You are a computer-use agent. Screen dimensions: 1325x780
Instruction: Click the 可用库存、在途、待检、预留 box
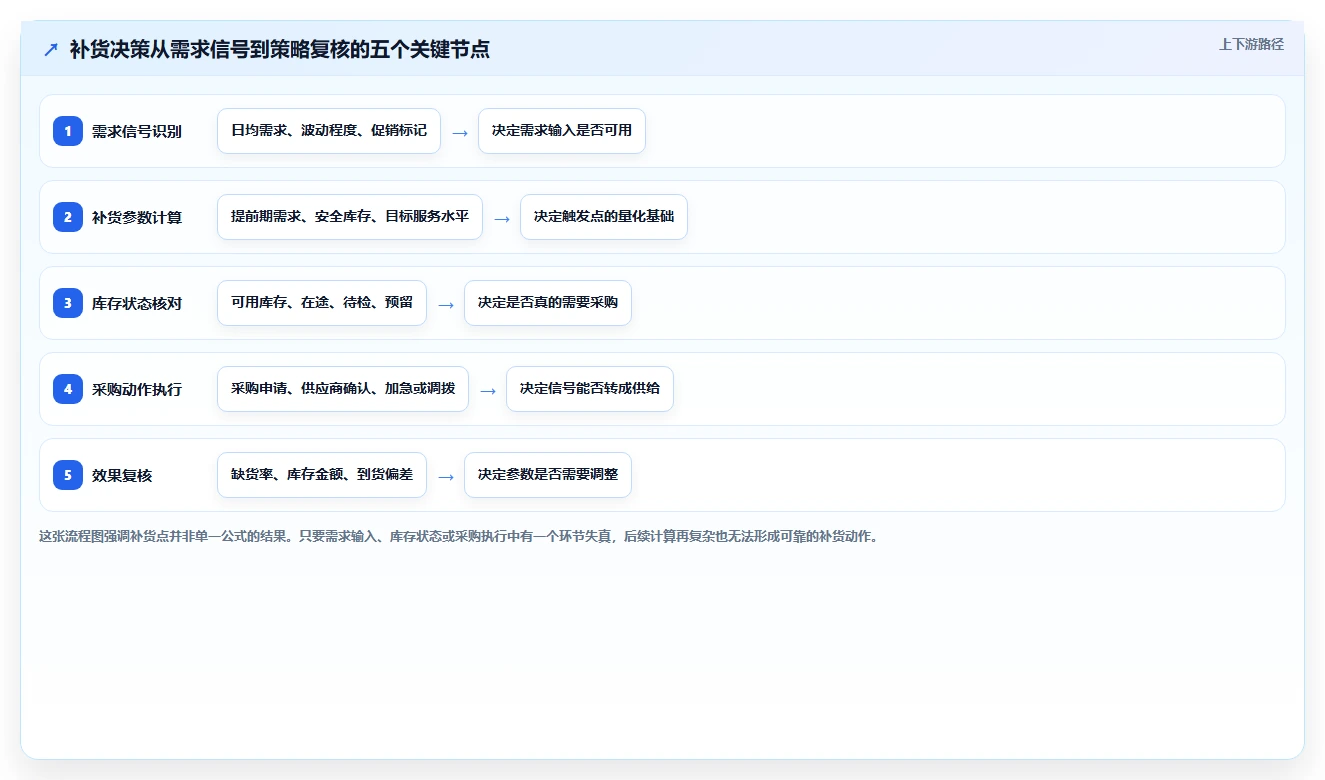click(322, 303)
